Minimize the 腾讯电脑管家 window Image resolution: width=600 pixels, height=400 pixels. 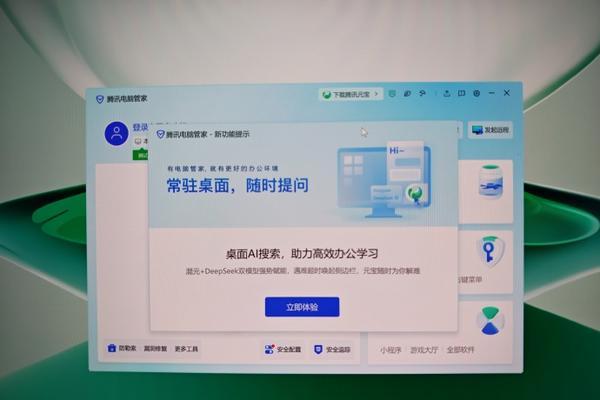[492, 93]
